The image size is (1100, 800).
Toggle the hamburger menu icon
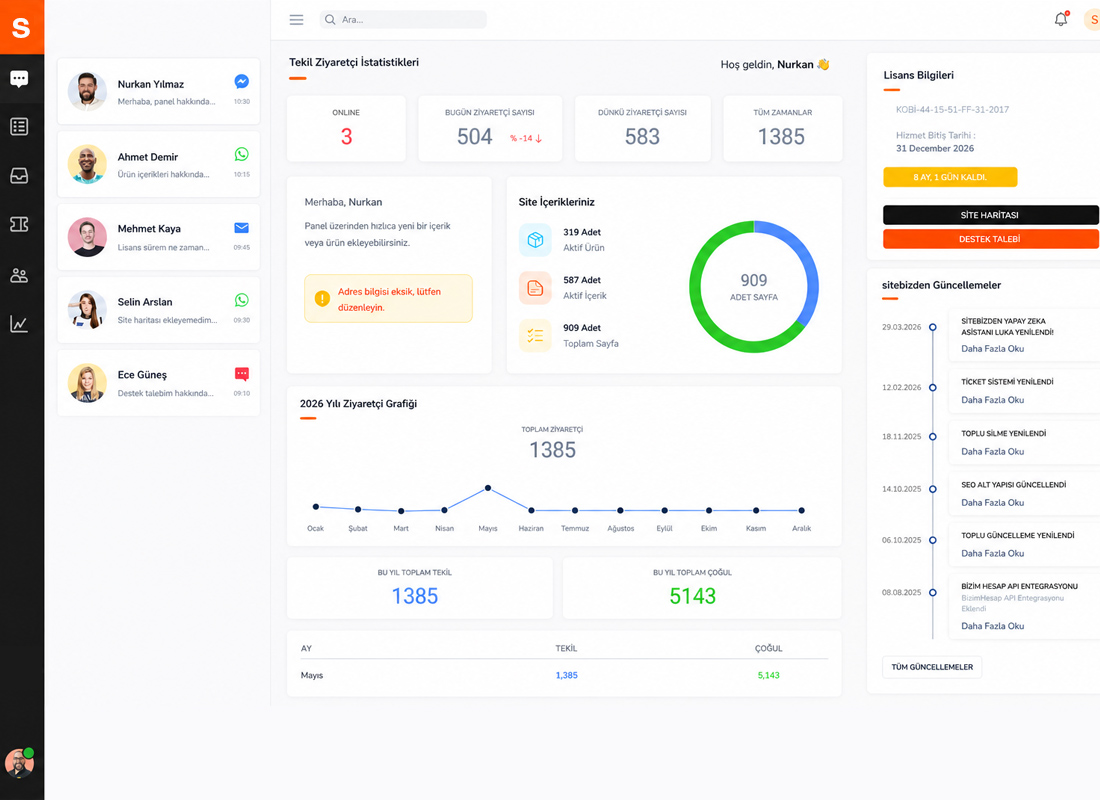pos(297,20)
